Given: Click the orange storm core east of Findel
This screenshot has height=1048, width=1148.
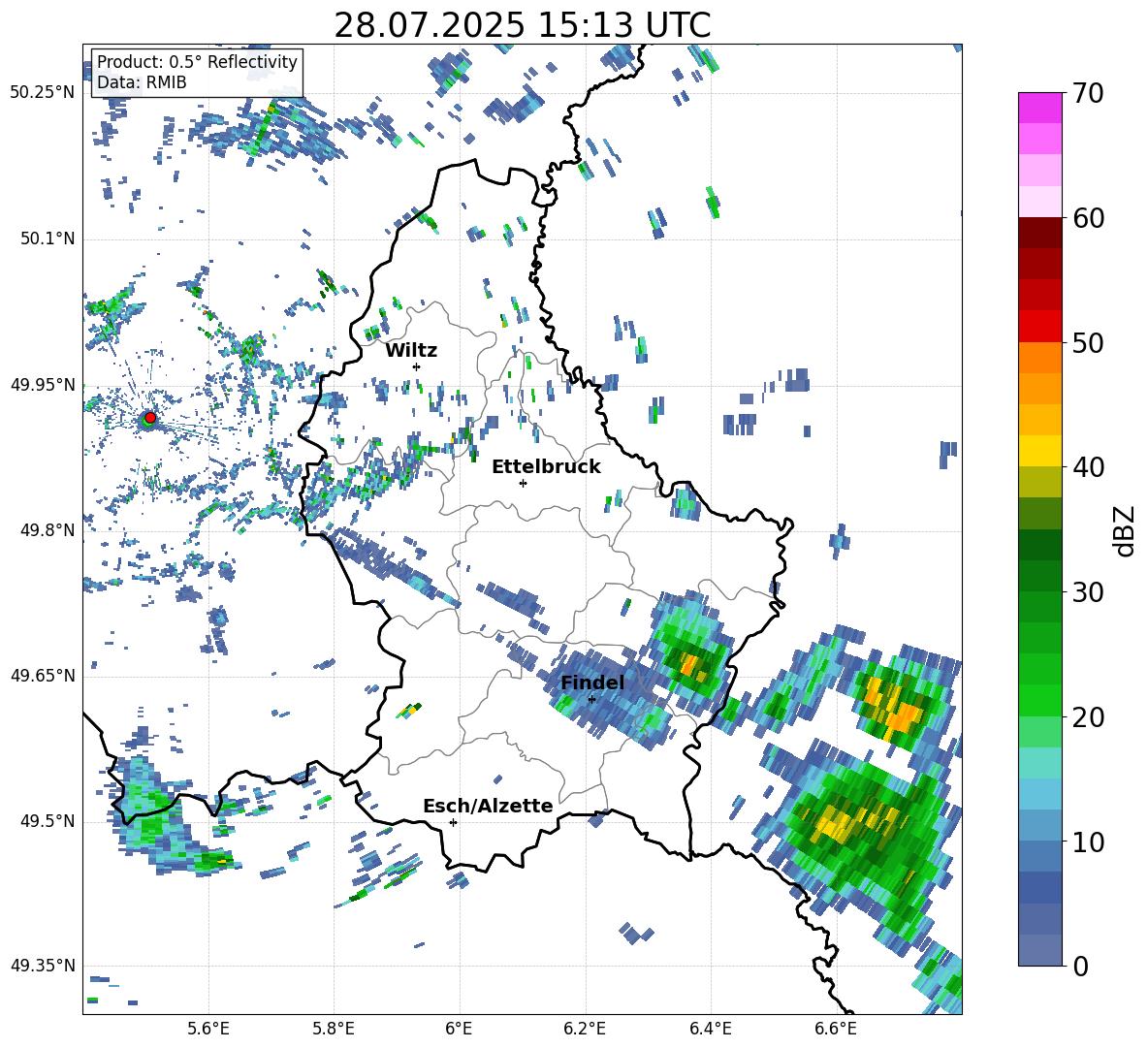Looking at the screenshot, I should click(689, 665).
